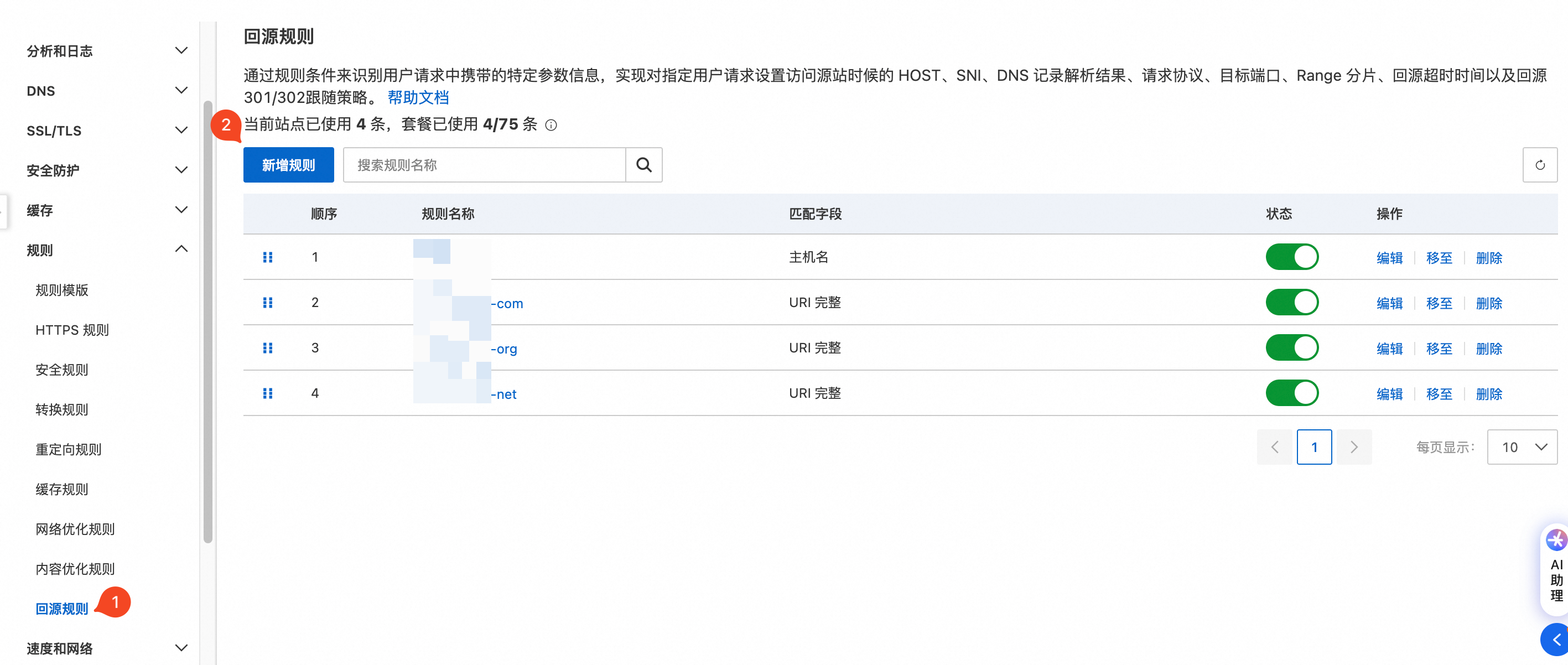The image size is (1568, 665).
Task: Focus the 搜索规则名称 search field
Action: pos(484,165)
